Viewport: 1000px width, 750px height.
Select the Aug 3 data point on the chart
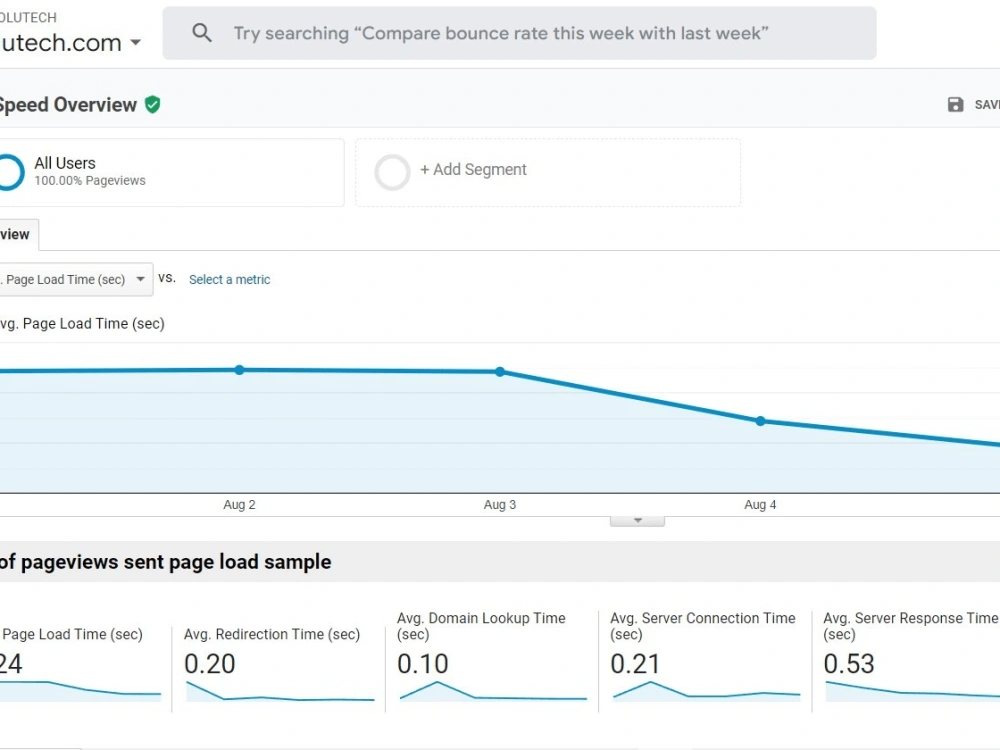point(500,371)
